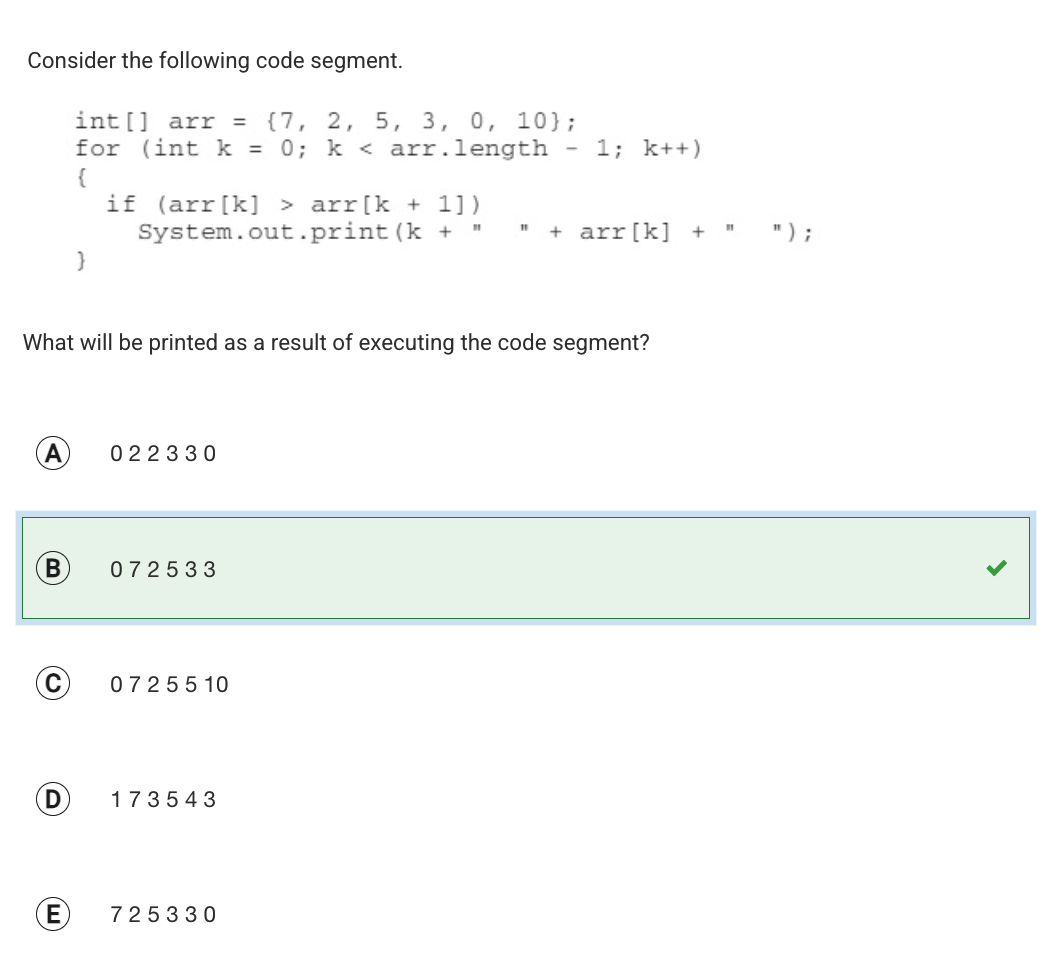Screen dimensions: 1056x972
Task: Click the closing brace of the loop
Action: coord(81,259)
